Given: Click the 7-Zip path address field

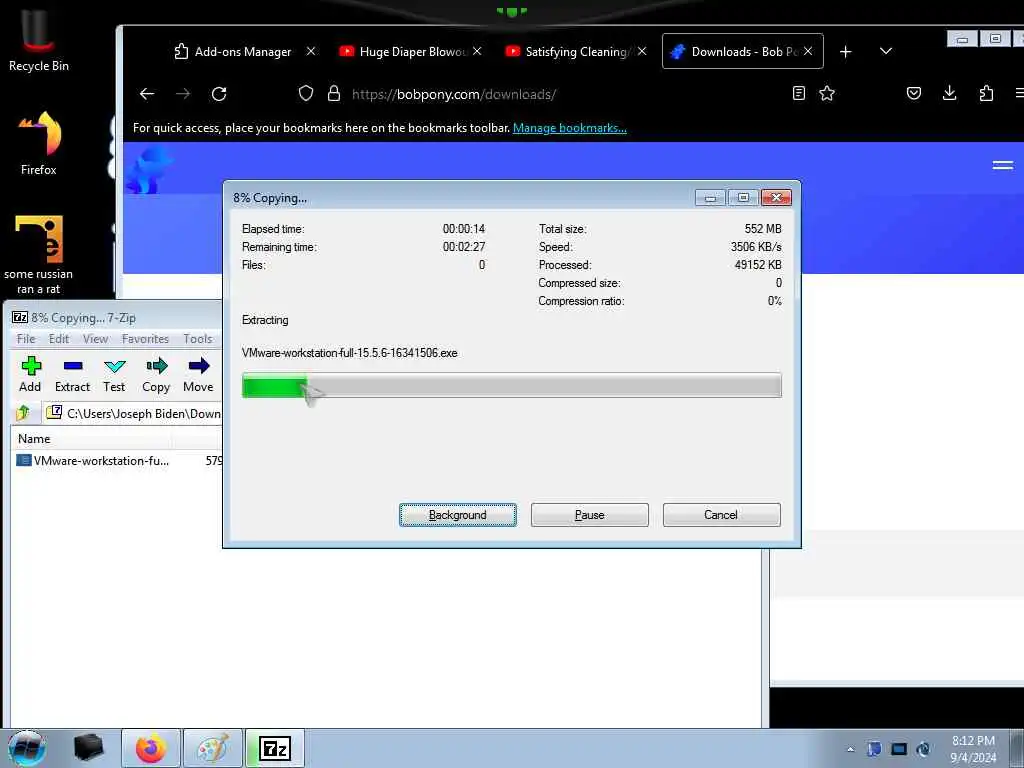Looking at the screenshot, I should click(x=133, y=413).
